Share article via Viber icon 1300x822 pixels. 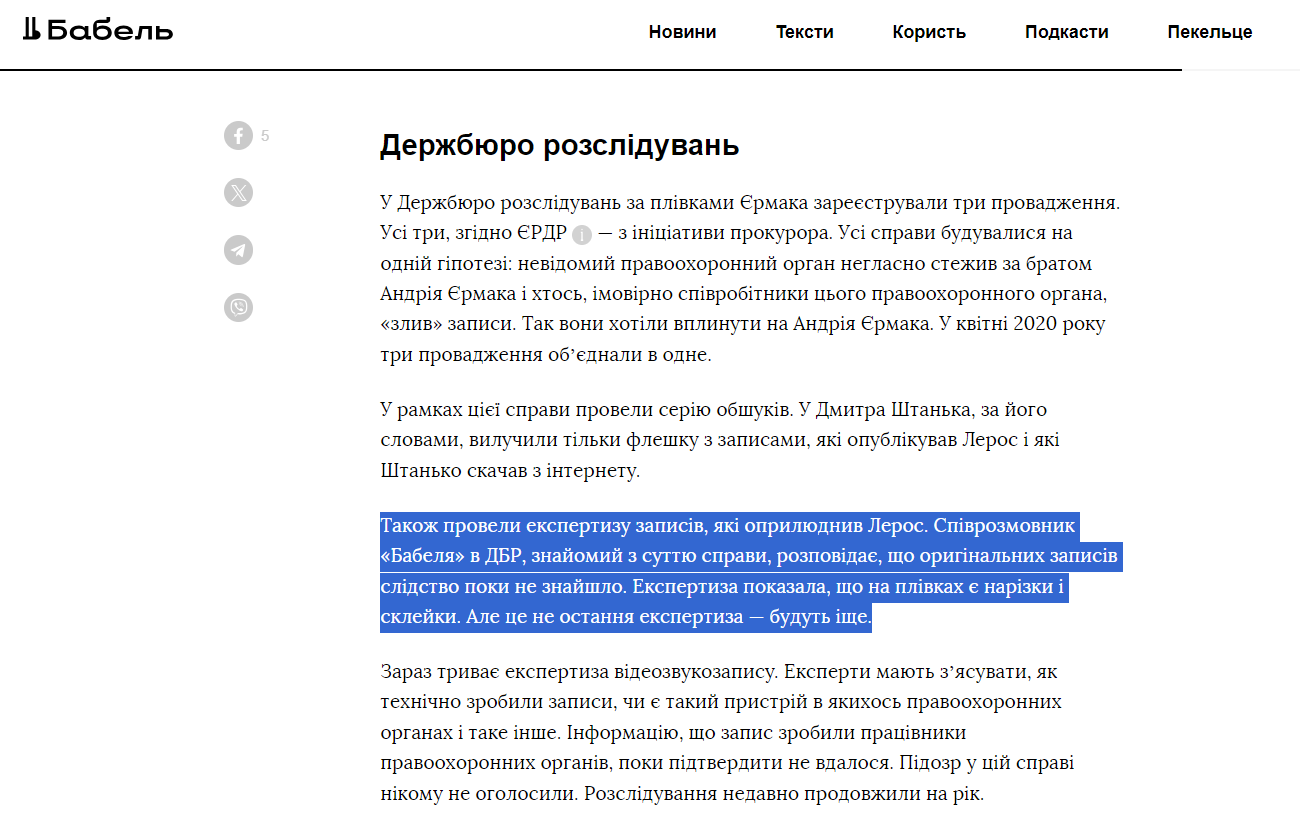pos(238,307)
